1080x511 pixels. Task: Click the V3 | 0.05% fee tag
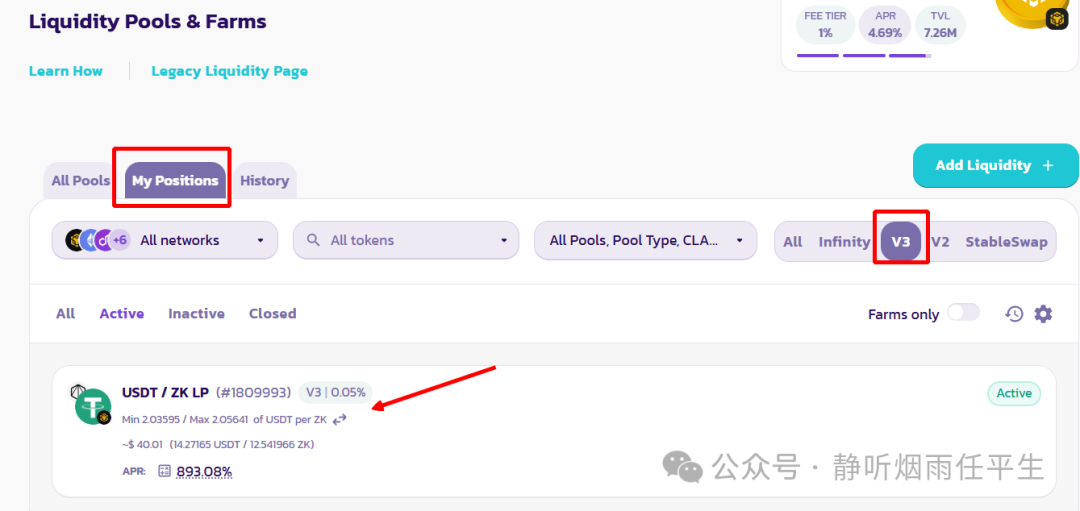[335, 393]
